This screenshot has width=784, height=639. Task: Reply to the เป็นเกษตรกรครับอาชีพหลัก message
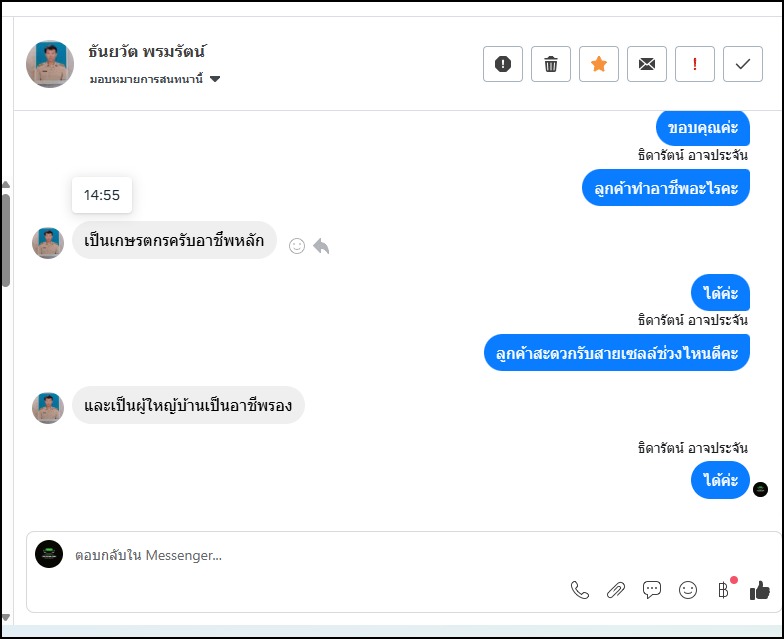point(321,245)
